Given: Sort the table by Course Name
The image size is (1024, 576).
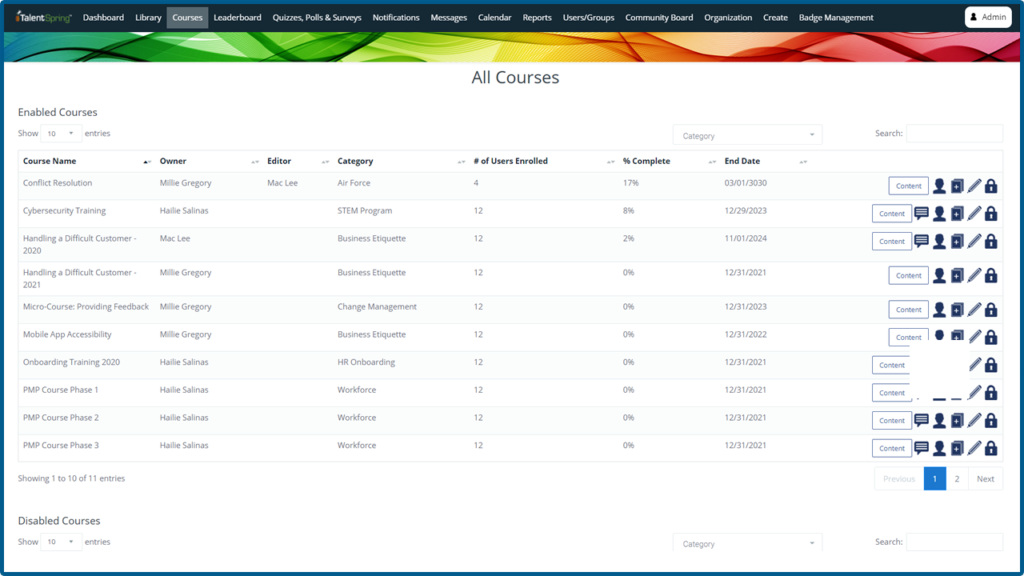Looking at the screenshot, I should click(50, 161).
